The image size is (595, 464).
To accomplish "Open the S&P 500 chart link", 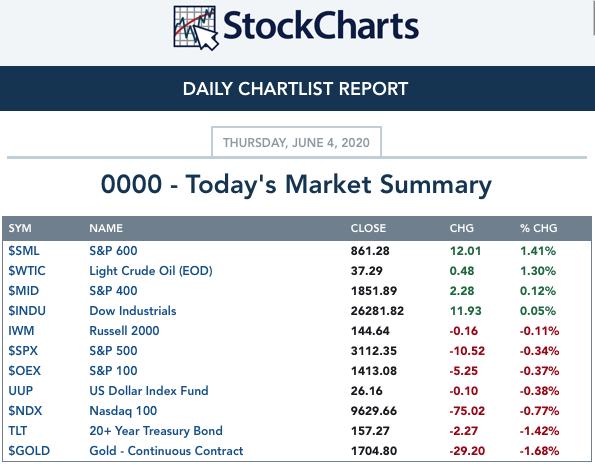I will pos(113,351).
